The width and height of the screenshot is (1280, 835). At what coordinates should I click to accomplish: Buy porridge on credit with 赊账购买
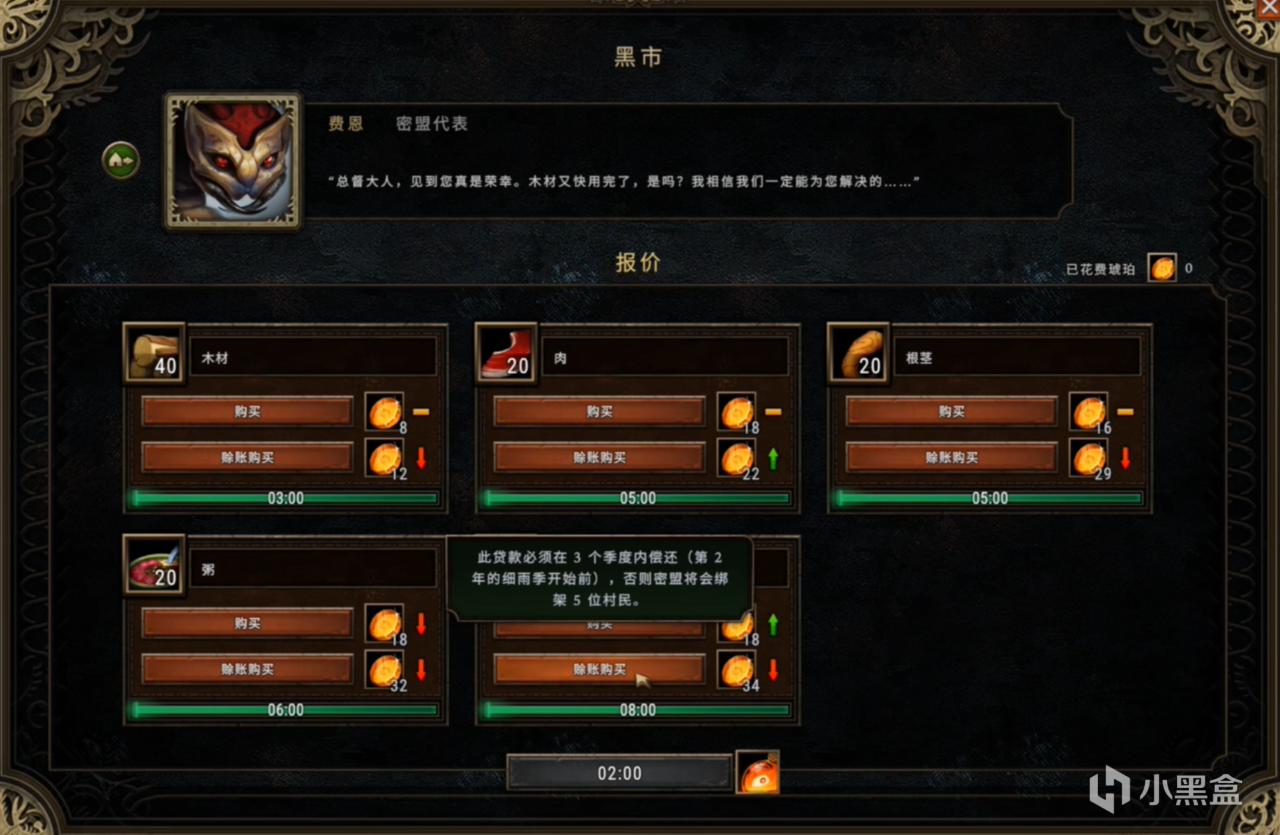(x=247, y=669)
